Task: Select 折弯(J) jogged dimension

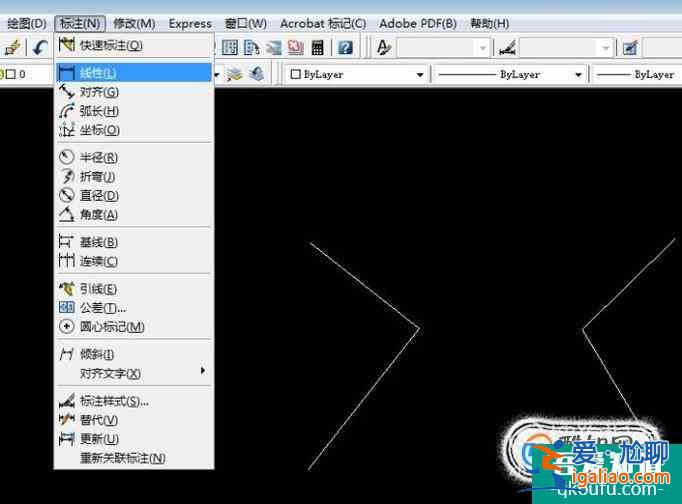Action: 134,177
